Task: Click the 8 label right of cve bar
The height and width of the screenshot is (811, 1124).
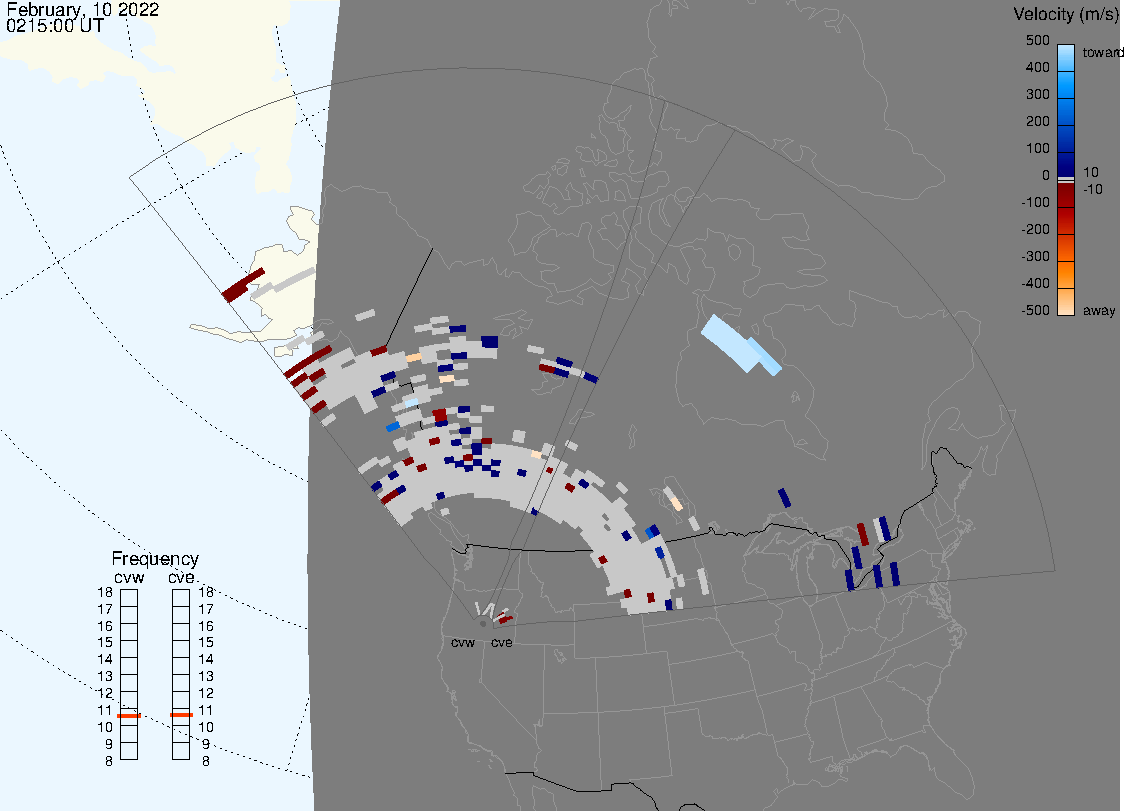Action: pyautogui.click(x=206, y=762)
